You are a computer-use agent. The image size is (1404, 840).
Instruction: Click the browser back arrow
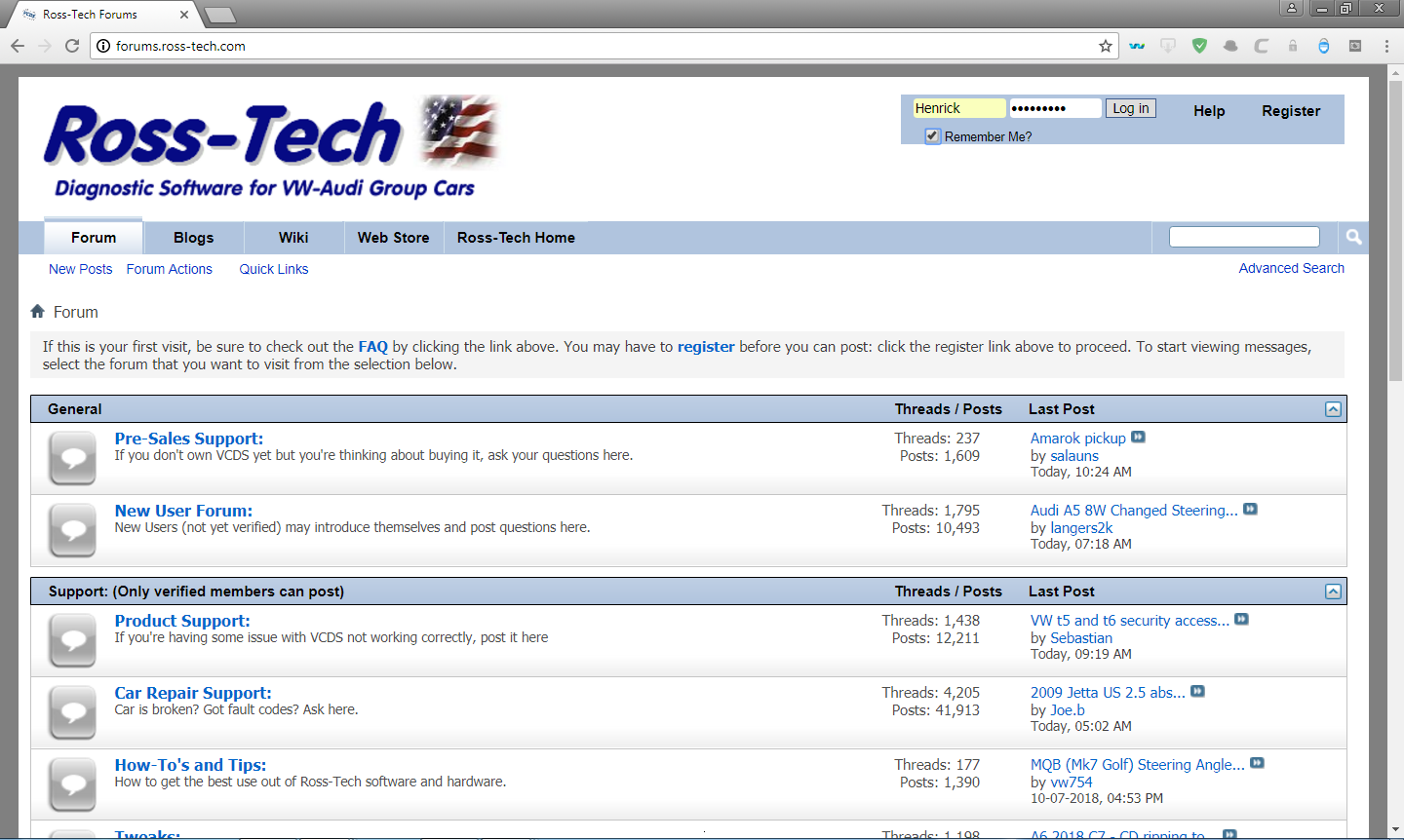click(18, 46)
